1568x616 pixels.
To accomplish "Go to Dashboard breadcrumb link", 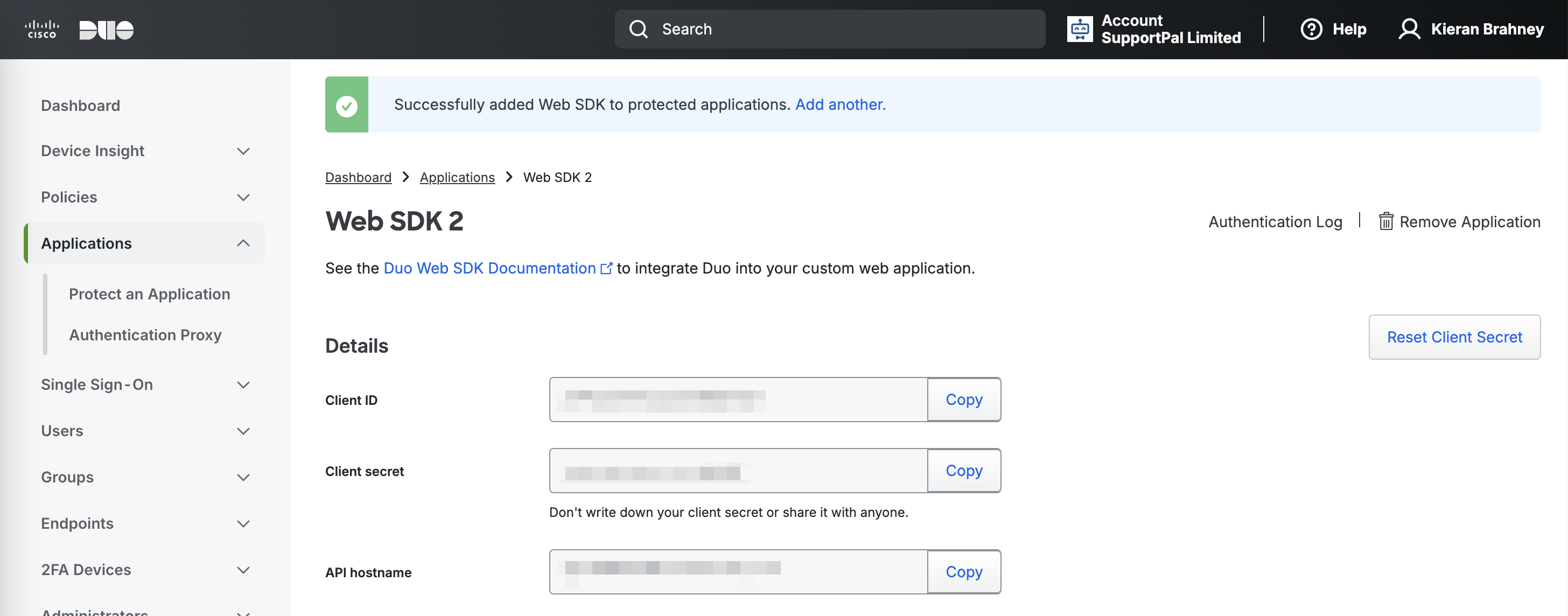I will [x=358, y=177].
